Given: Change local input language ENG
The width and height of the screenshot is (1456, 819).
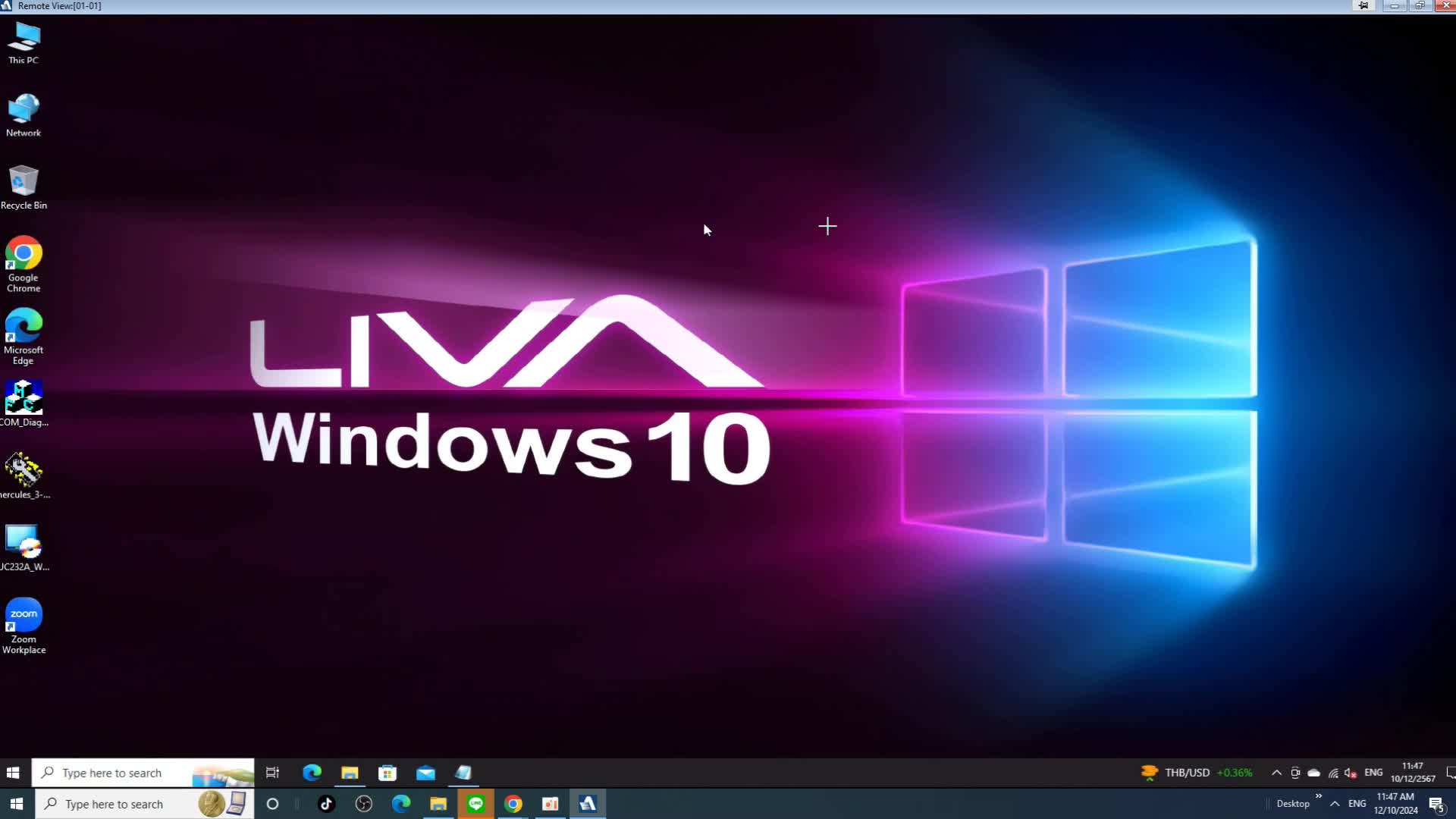Looking at the screenshot, I should [x=1357, y=804].
